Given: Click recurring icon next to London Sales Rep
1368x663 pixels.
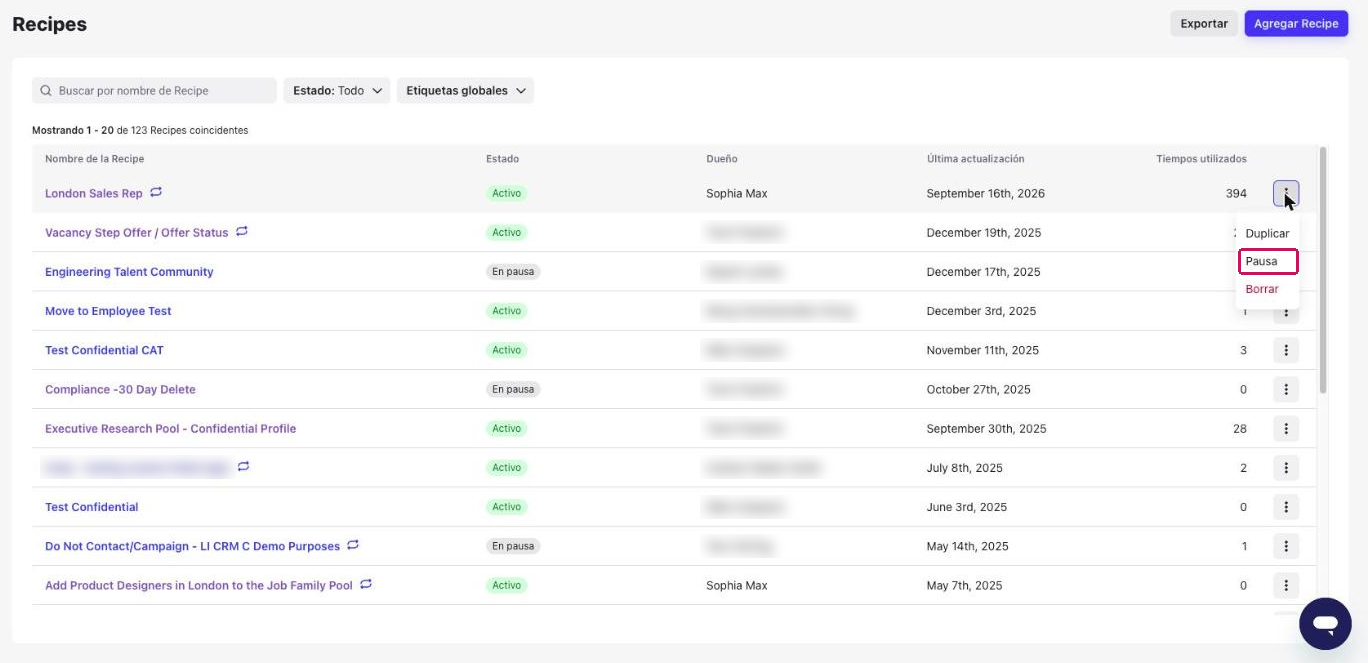Looking at the screenshot, I should 156,192.
